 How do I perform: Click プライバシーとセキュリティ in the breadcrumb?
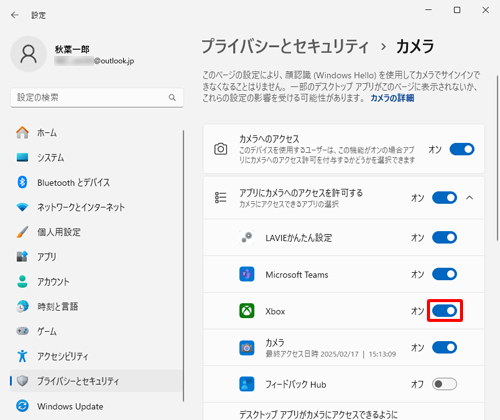click(285, 46)
